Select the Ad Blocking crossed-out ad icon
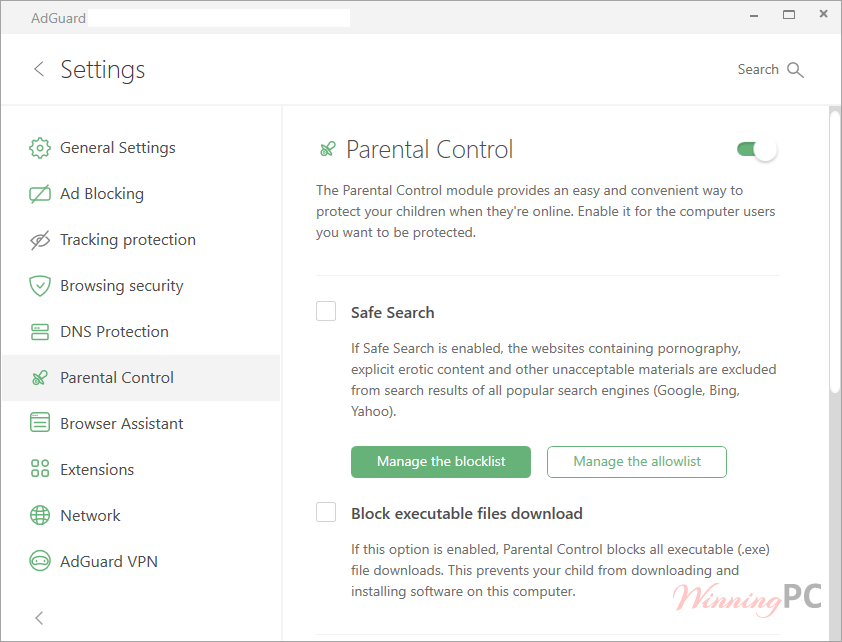 click(x=40, y=193)
